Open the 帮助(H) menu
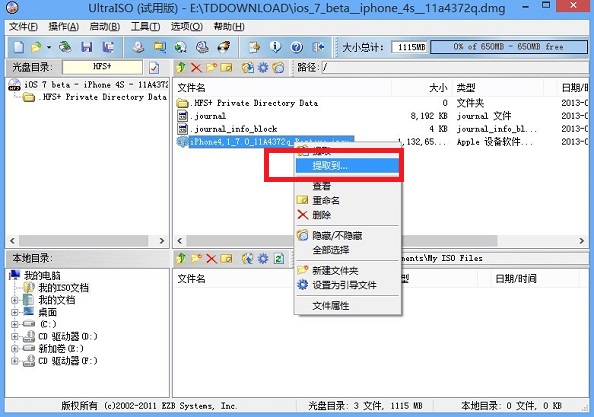Image resolution: width=594 pixels, height=417 pixels. (229, 27)
